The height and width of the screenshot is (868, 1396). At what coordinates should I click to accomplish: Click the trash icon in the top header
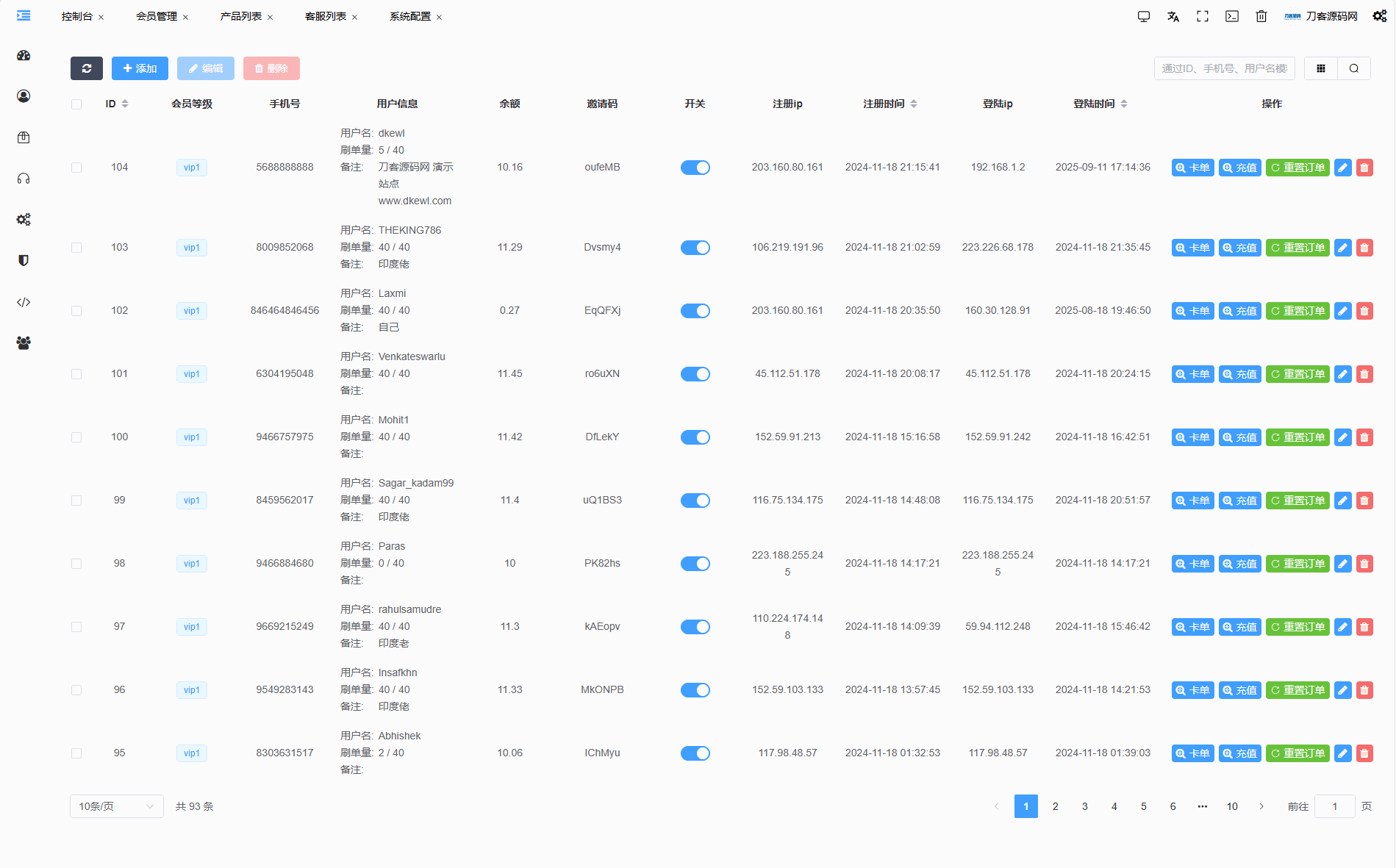point(1261,16)
